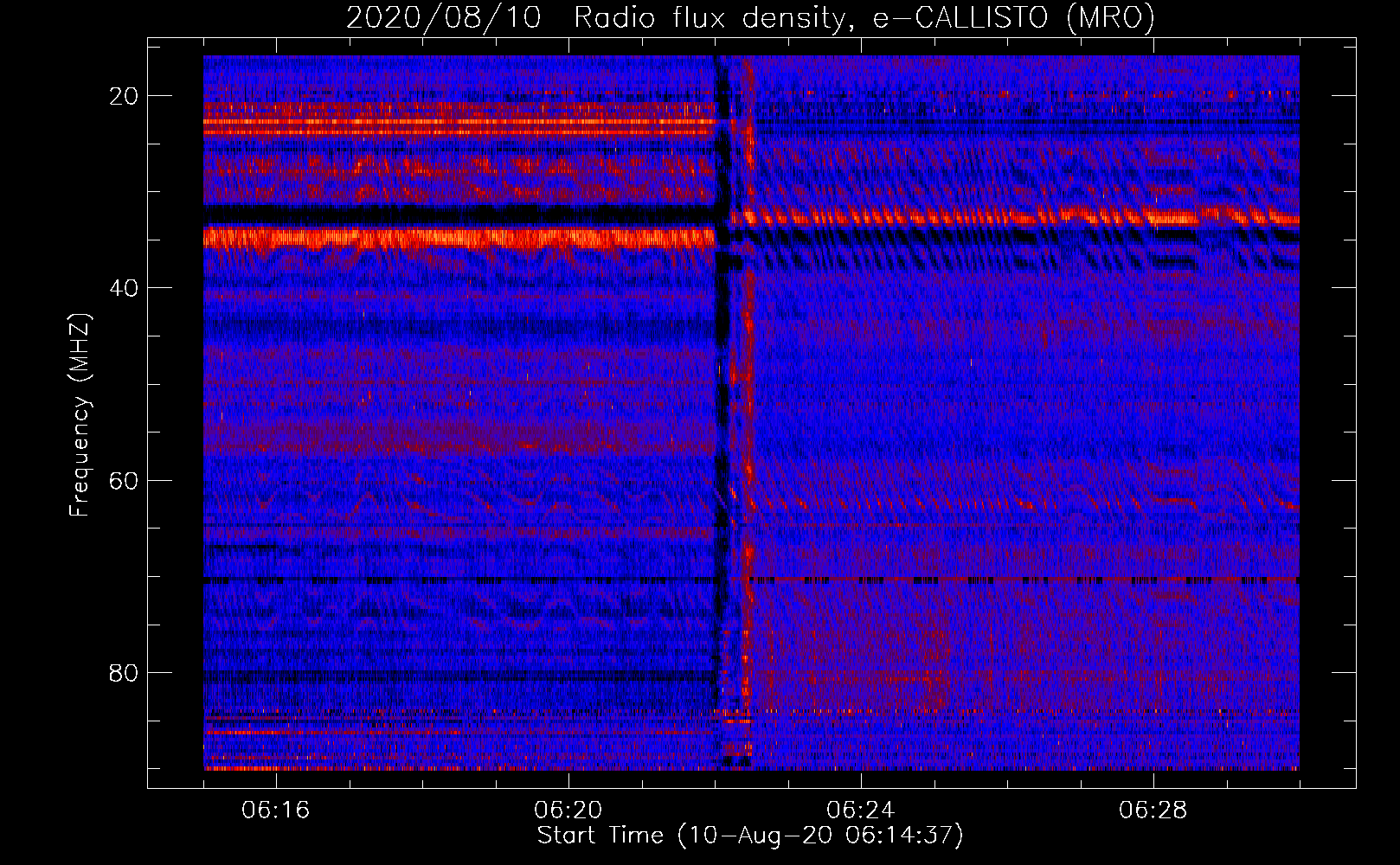Screen dimensions: 1400x865
Task: Click the frequency axis value 40
Action: click(x=124, y=287)
